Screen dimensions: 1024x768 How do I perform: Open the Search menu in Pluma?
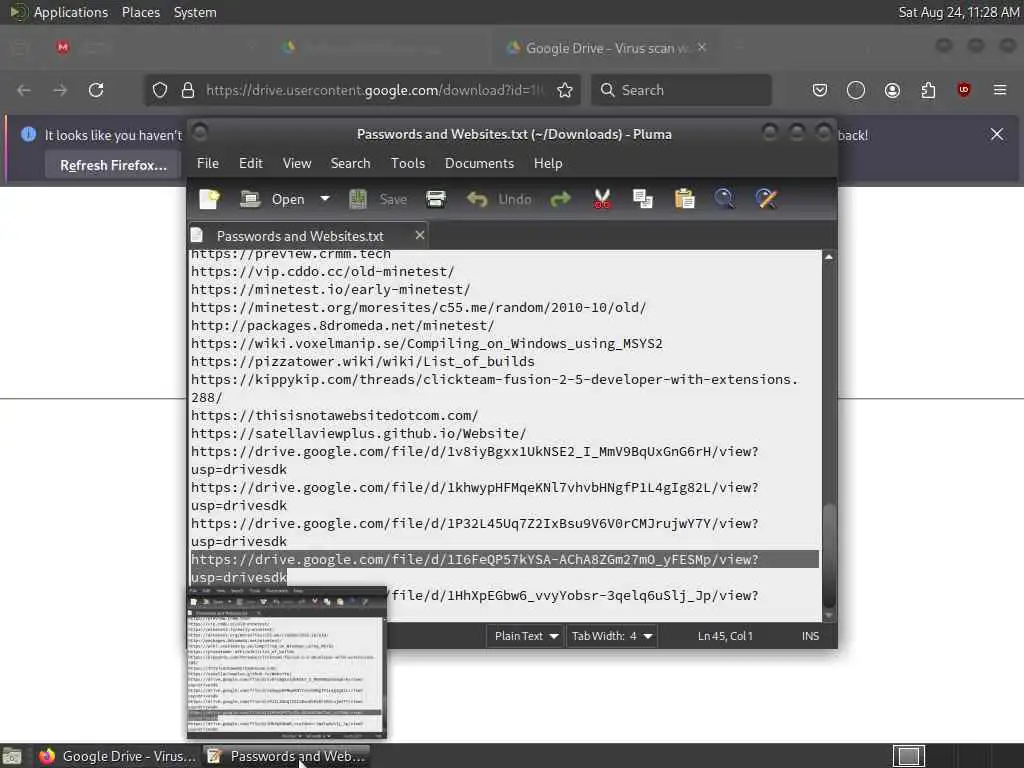[350, 163]
